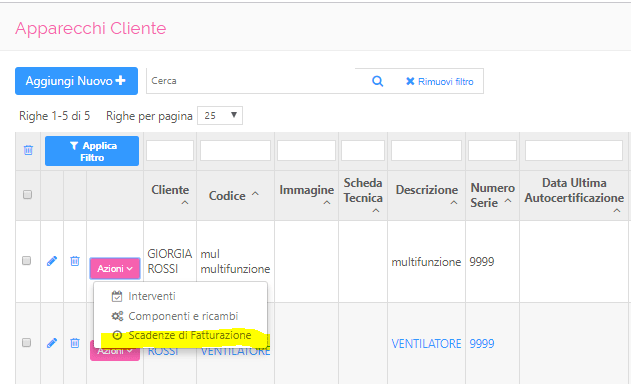Click the mul multifunzione code cell
Viewport: 631px width, 384px height.
tap(235, 261)
